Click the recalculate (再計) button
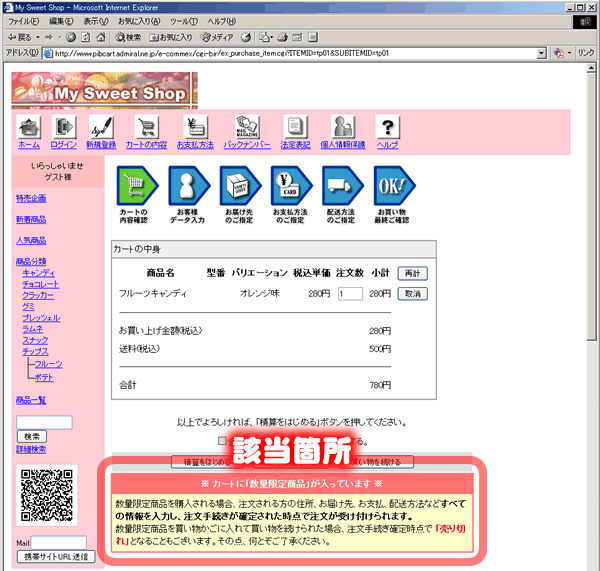Image resolution: width=600 pixels, height=571 pixels. coord(412,273)
